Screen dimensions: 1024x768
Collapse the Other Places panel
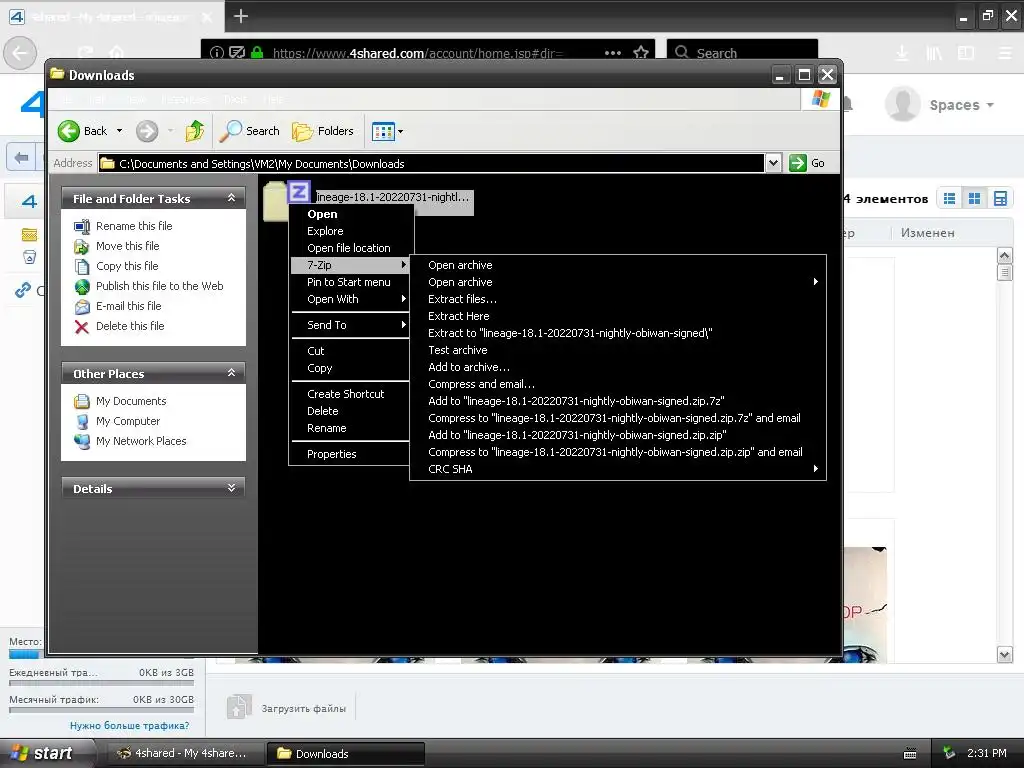(x=231, y=373)
